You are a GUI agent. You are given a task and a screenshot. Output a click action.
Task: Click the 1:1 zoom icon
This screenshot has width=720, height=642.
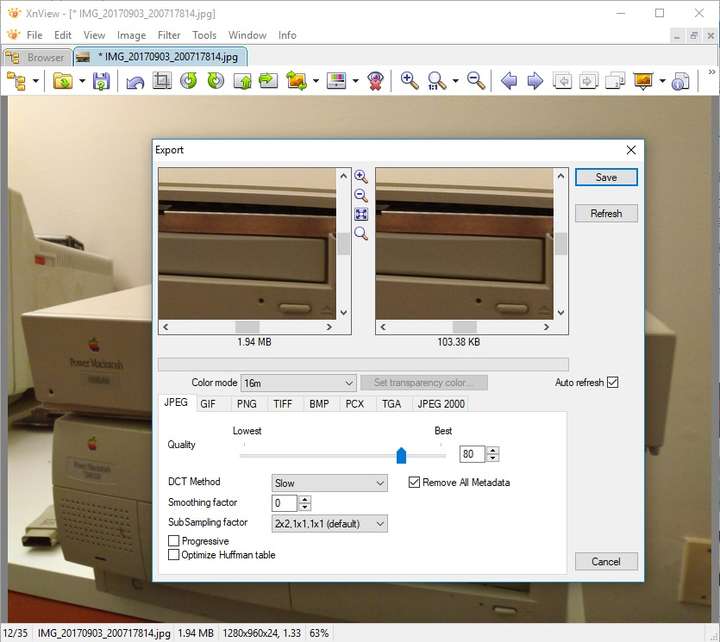(x=436, y=81)
